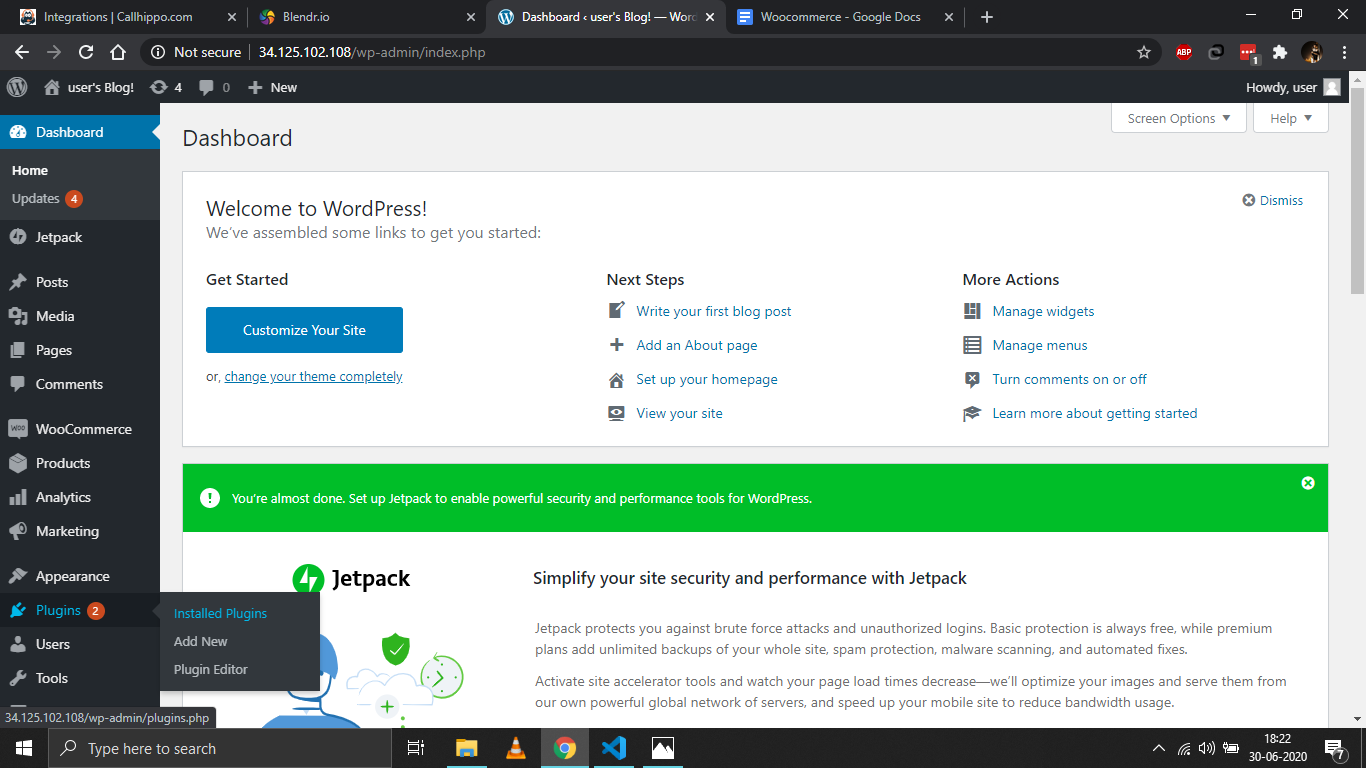The height and width of the screenshot is (768, 1366).
Task: Click the Products box icon
Action: coord(17,463)
